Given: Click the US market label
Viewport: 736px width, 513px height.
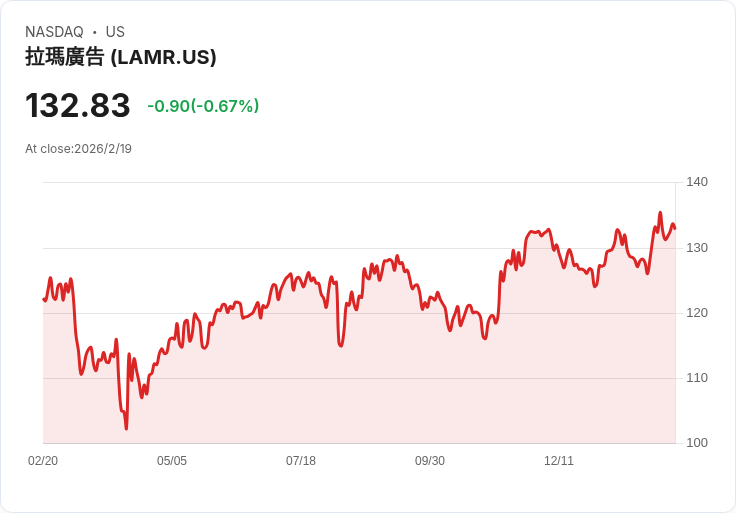Looking at the screenshot, I should click(x=115, y=32).
